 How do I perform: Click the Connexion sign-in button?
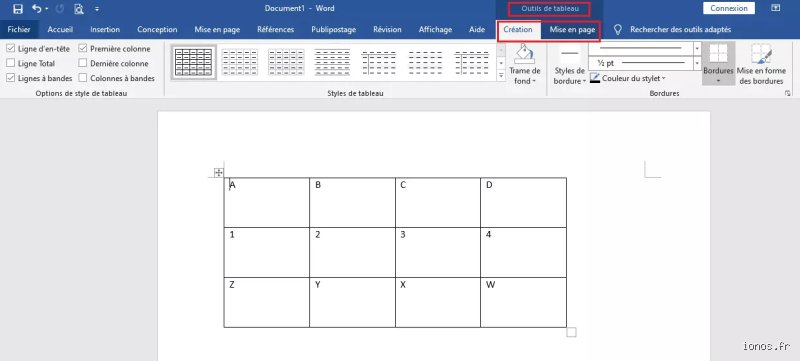(x=729, y=8)
